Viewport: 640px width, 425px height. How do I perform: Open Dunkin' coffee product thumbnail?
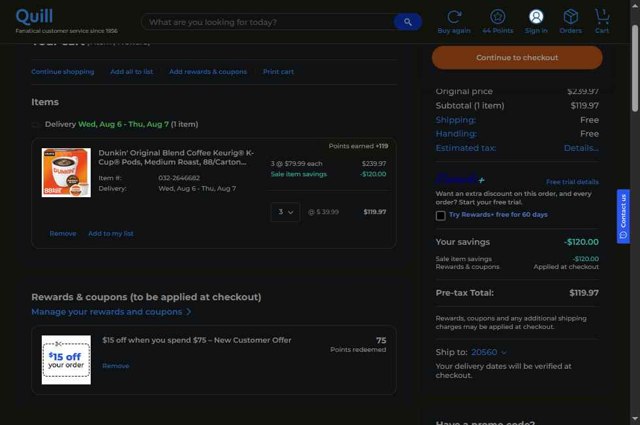[66, 172]
